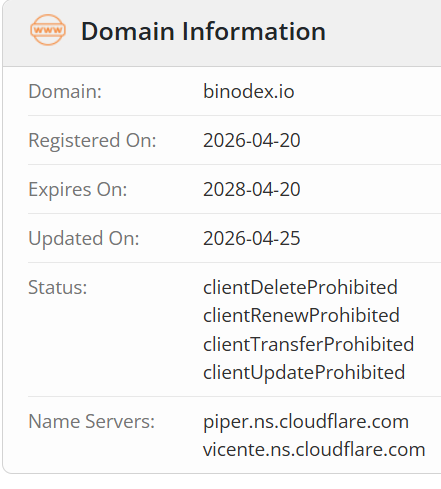Click the Domain: field label

coord(65,91)
